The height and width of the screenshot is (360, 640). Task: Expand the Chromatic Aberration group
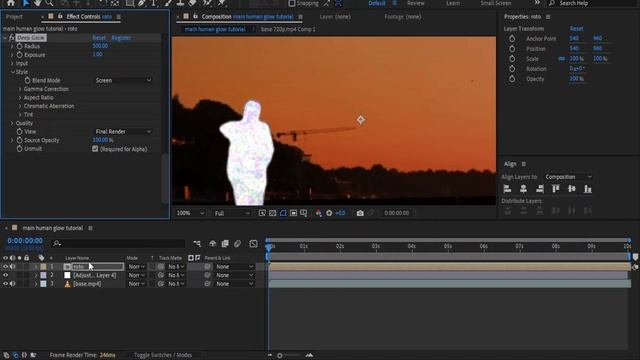[20, 106]
